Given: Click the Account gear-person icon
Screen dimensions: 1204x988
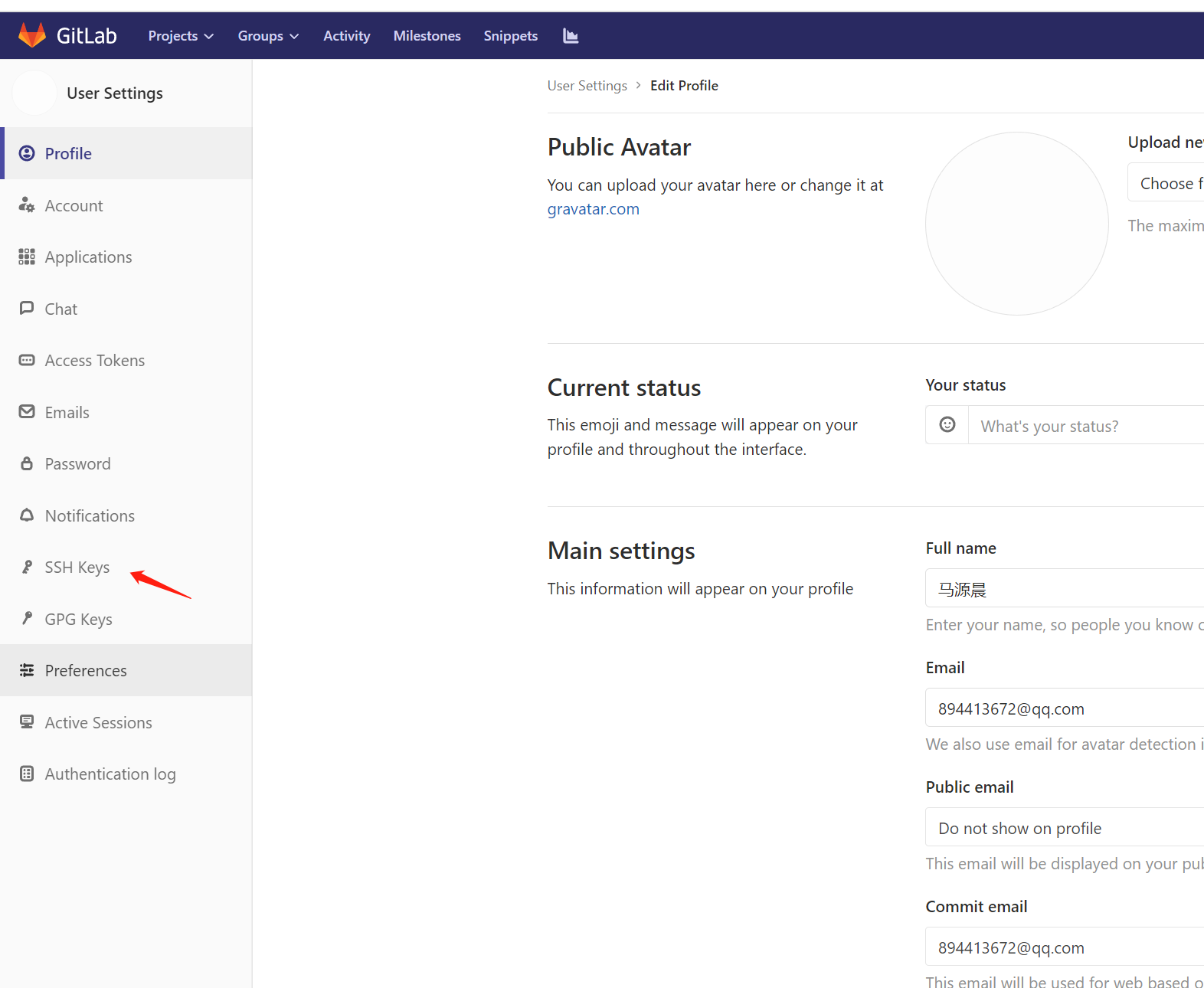Looking at the screenshot, I should (x=27, y=205).
